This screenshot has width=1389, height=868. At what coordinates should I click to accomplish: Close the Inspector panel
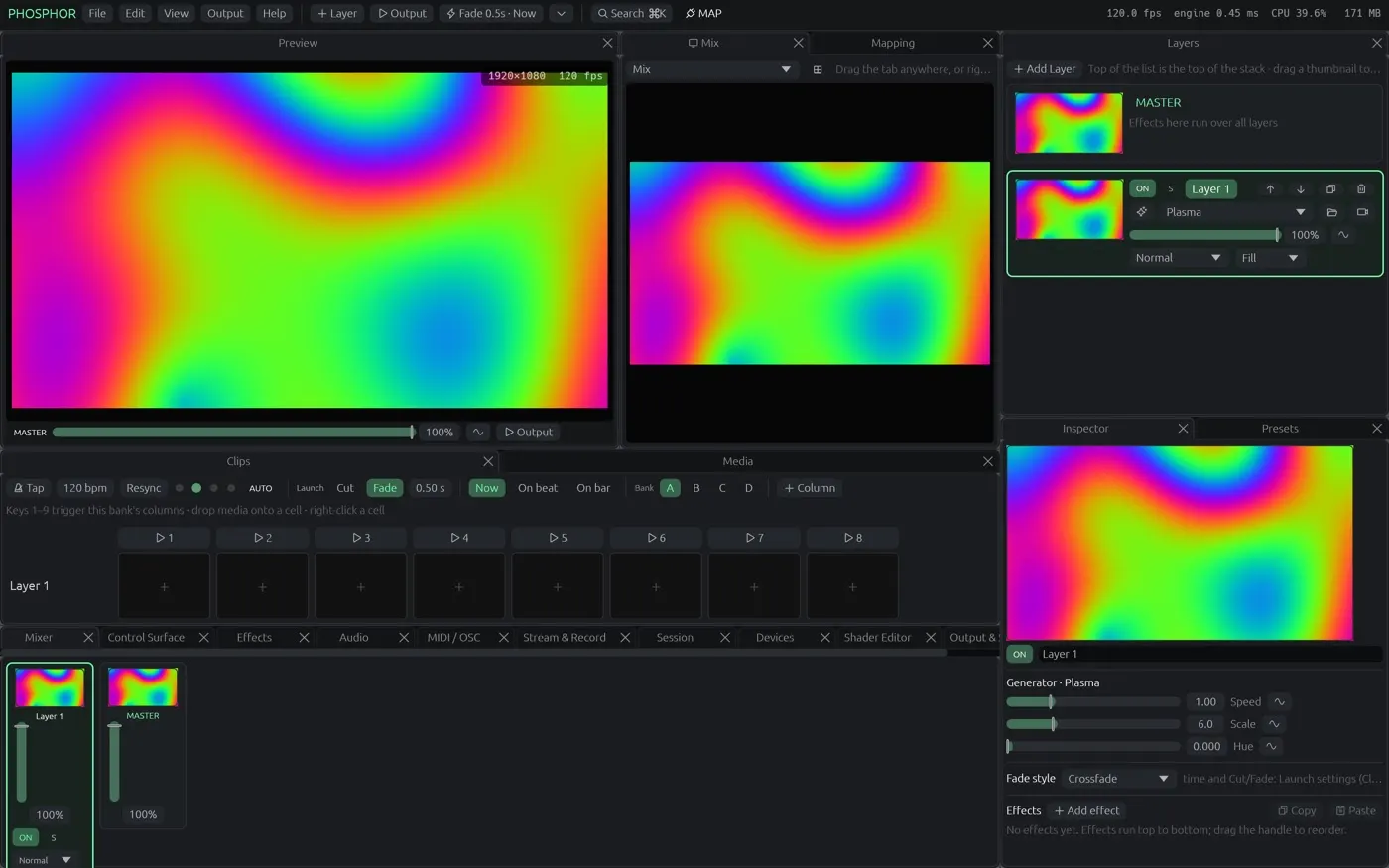[x=1183, y=428]
